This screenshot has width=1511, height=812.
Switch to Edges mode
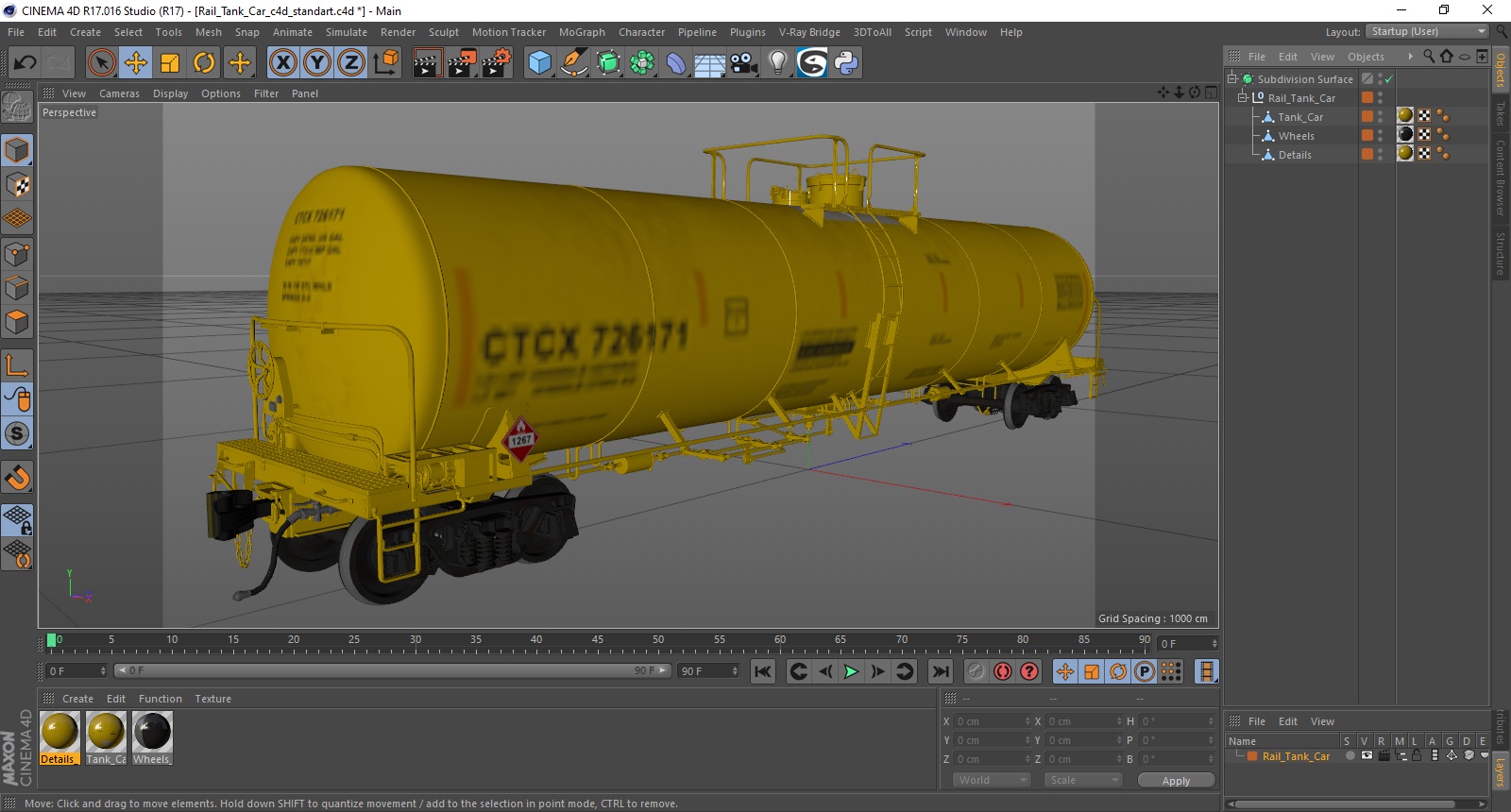pyautogui.click(x=17, y=288)
